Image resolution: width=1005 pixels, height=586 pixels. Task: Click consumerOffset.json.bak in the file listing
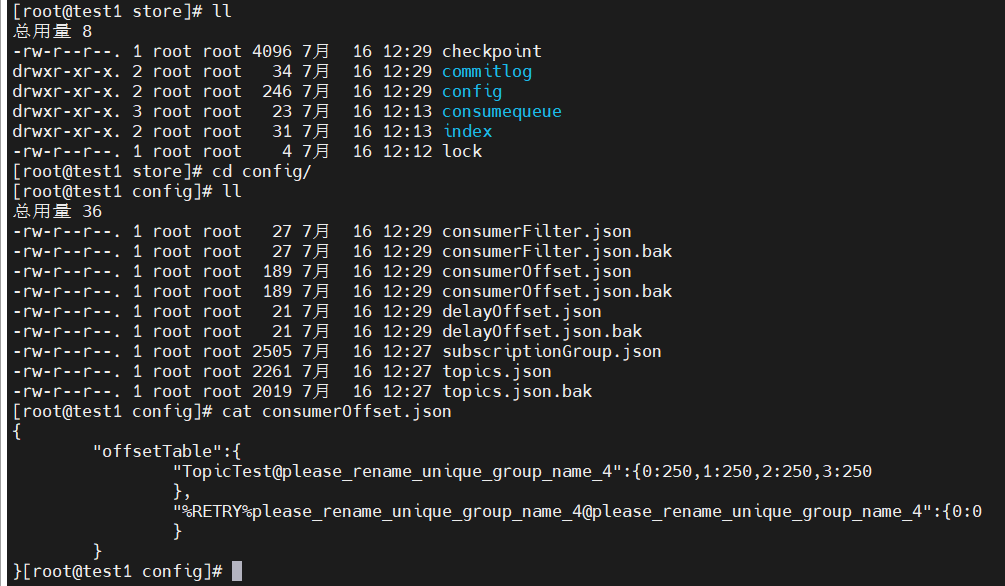click(556, 291)
